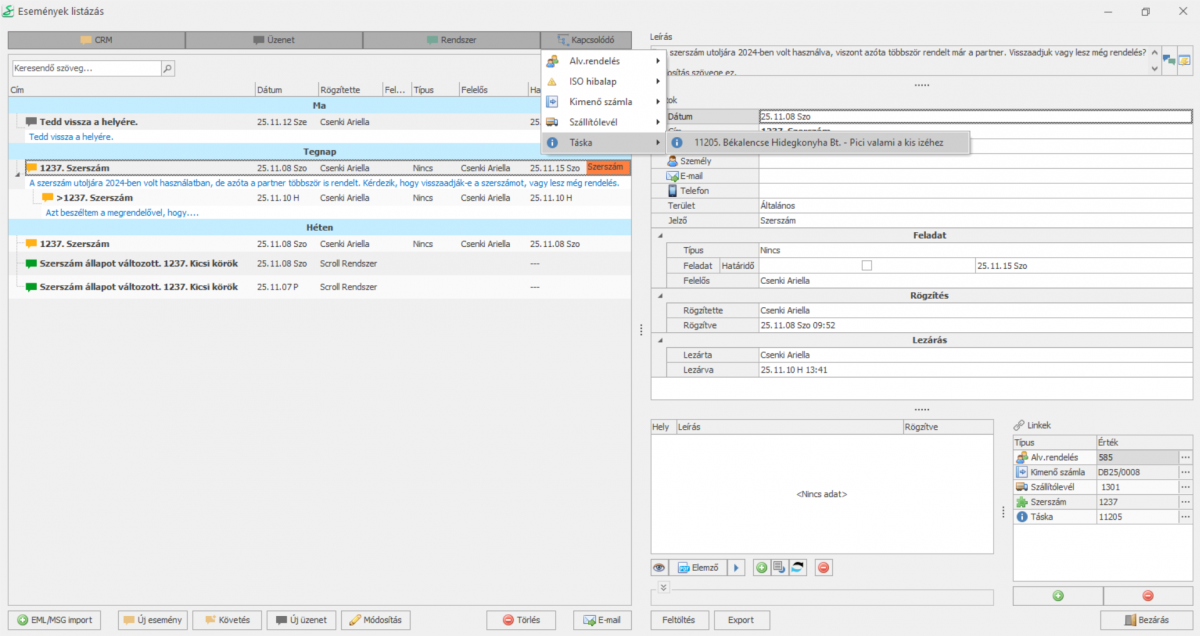Click the red remove icon in attachment toolbar

click(823, 567)
